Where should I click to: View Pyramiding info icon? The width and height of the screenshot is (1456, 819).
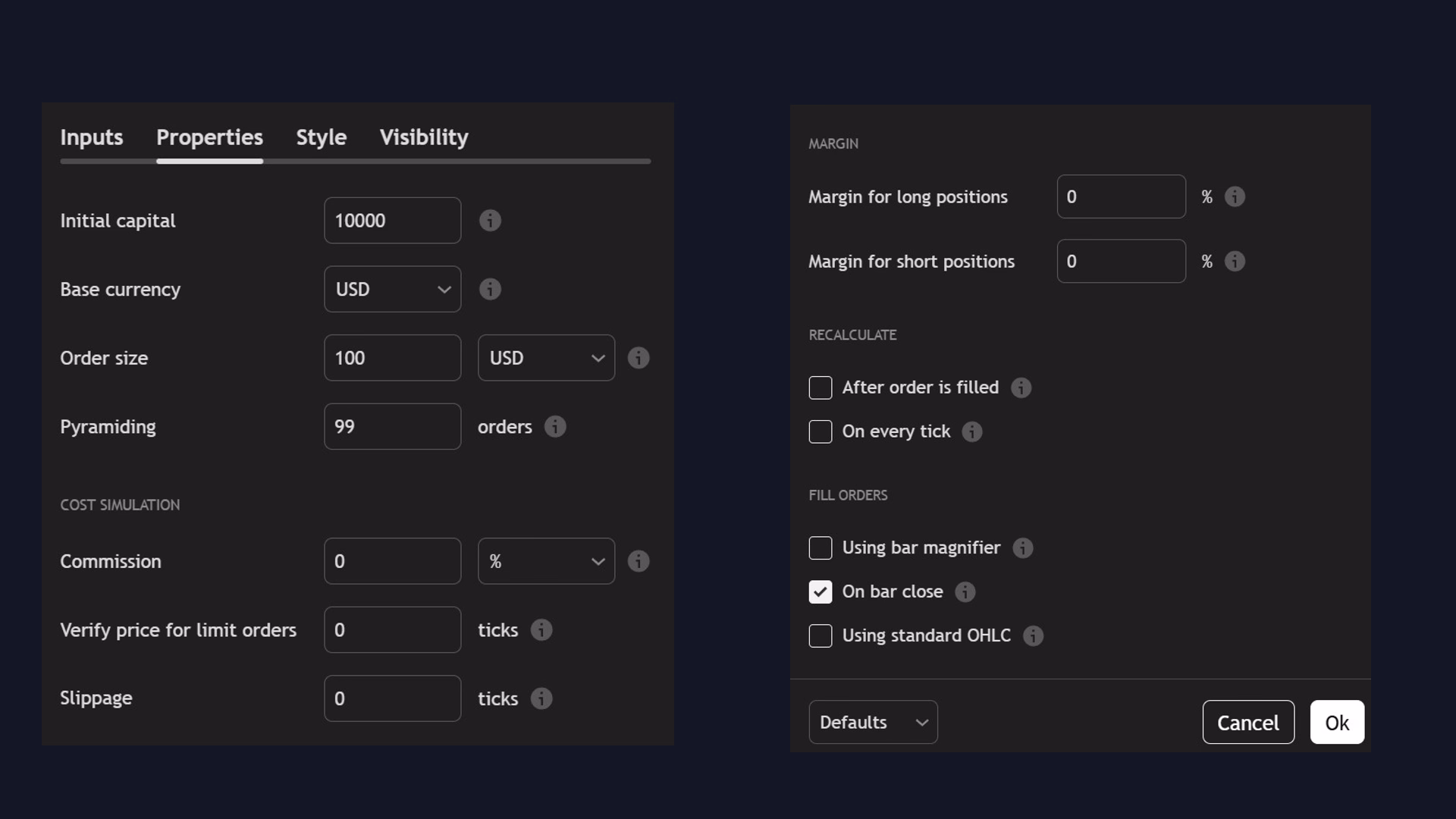coord(555,426)
